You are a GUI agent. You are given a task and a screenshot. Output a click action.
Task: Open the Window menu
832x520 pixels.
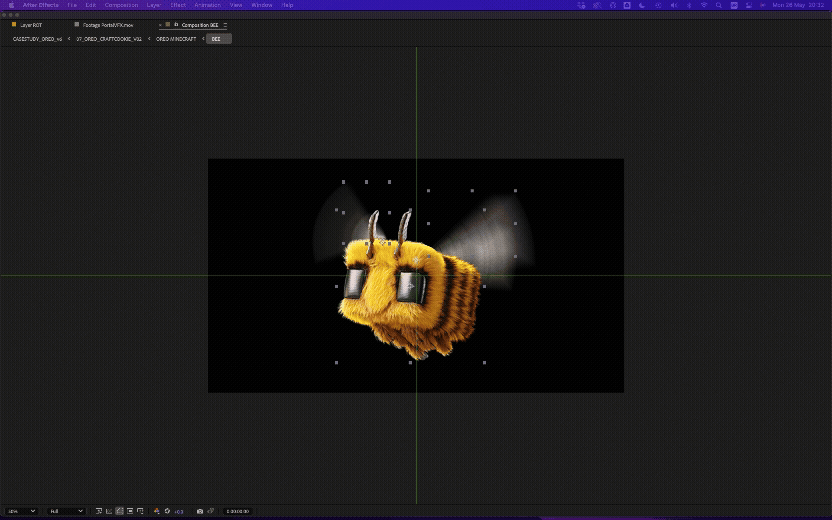(262, 5)
